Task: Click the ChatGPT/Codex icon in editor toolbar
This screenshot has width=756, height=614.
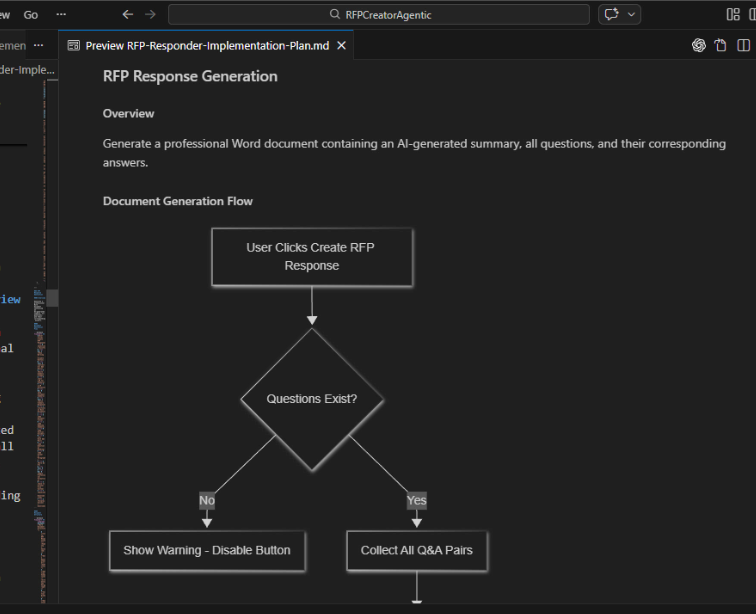Action: click(x=699, y=46)
